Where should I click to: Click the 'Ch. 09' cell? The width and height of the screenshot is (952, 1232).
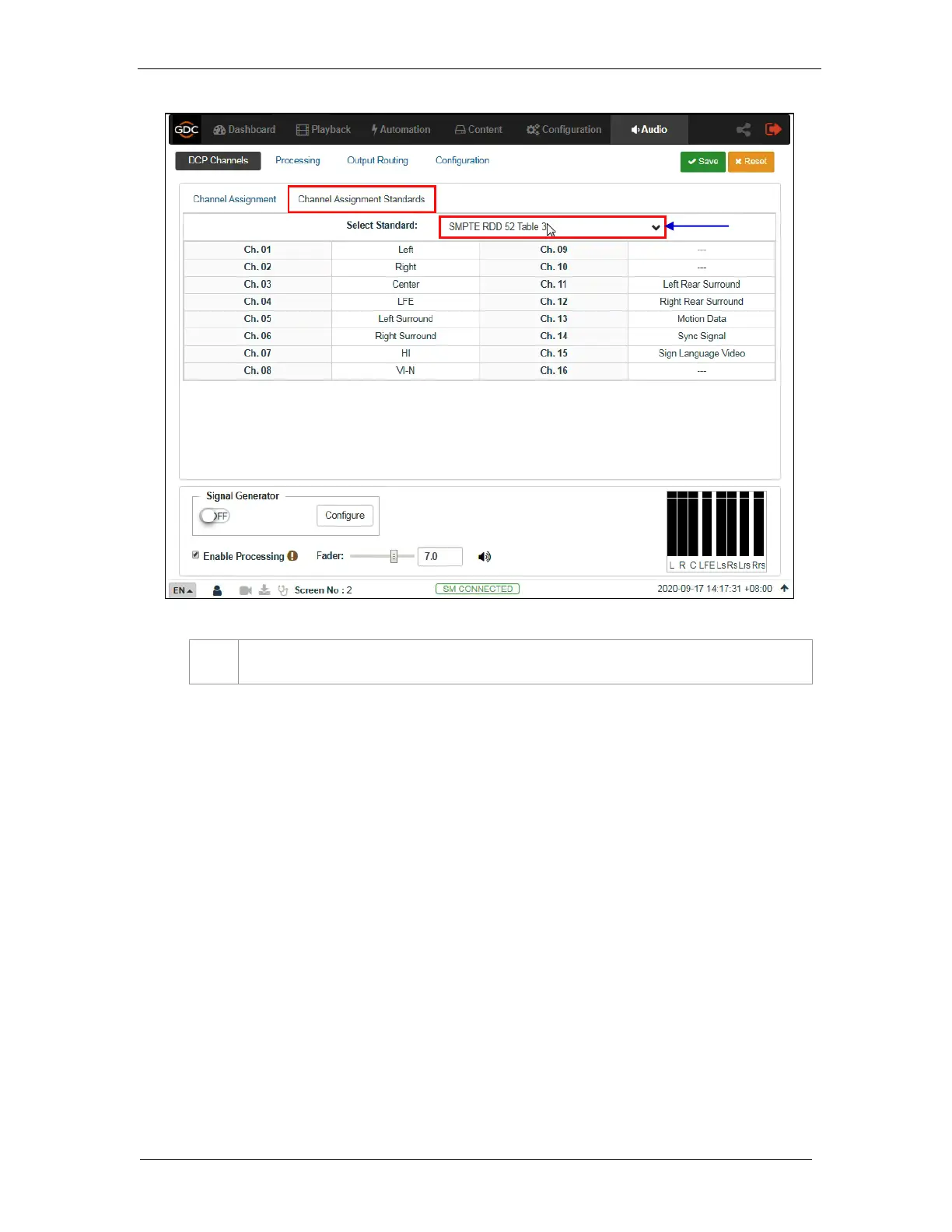[x=554, y=250]
